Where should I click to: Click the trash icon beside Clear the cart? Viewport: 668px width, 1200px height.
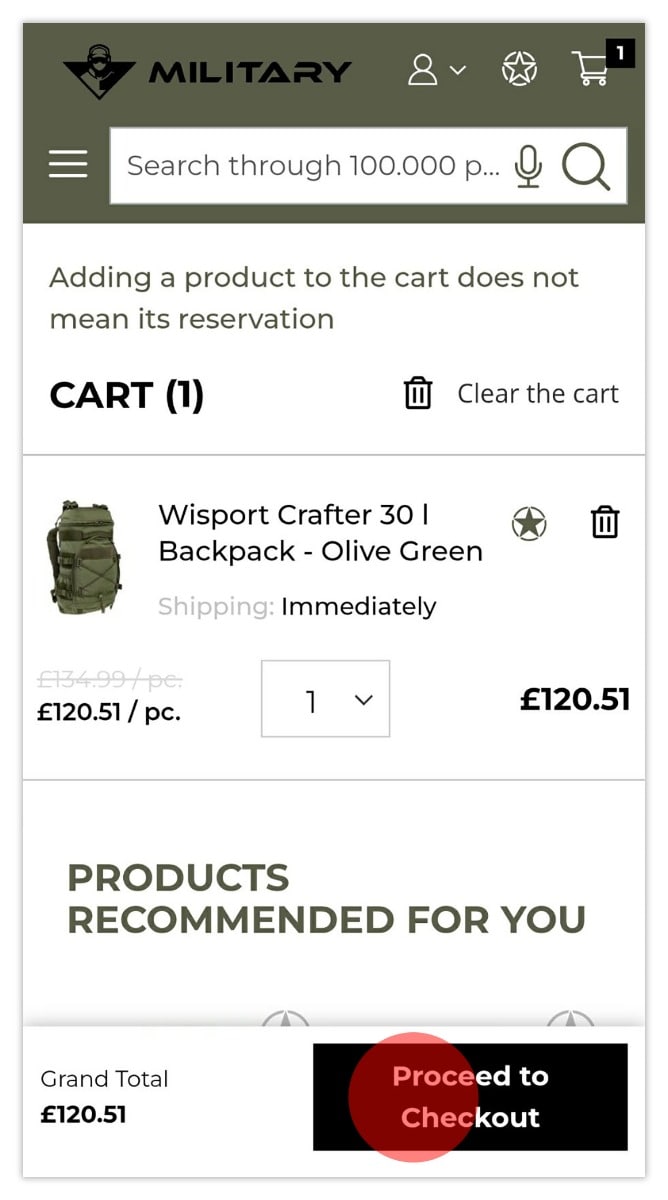tap(418, 393)
